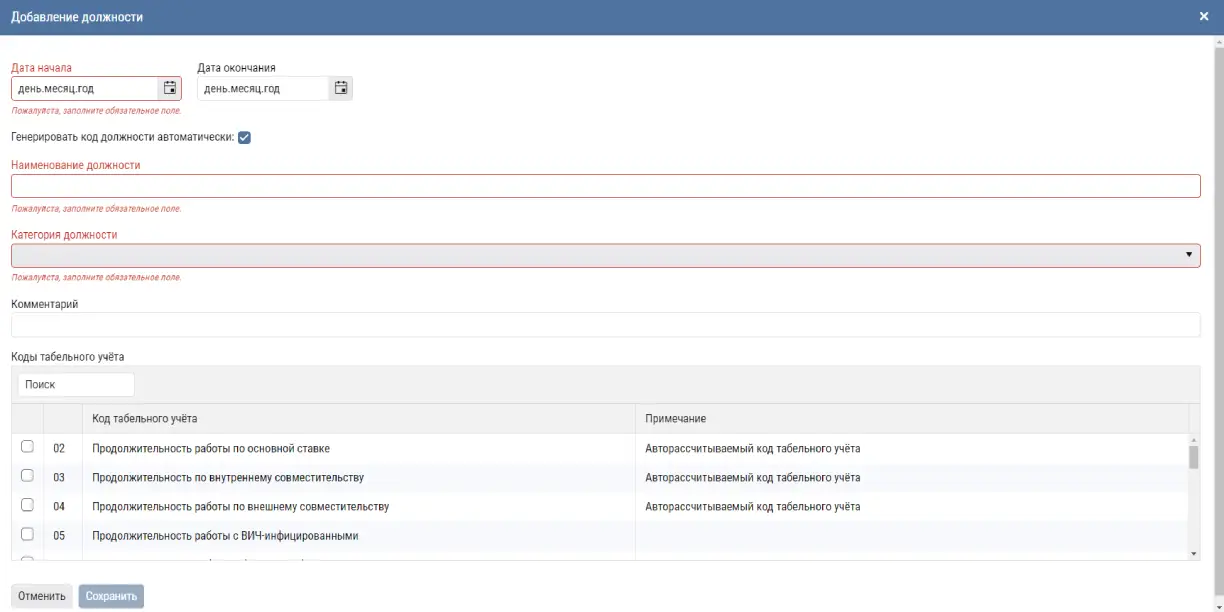
Task: Uncheck automatic position code generation
Action: click(244, 137)
